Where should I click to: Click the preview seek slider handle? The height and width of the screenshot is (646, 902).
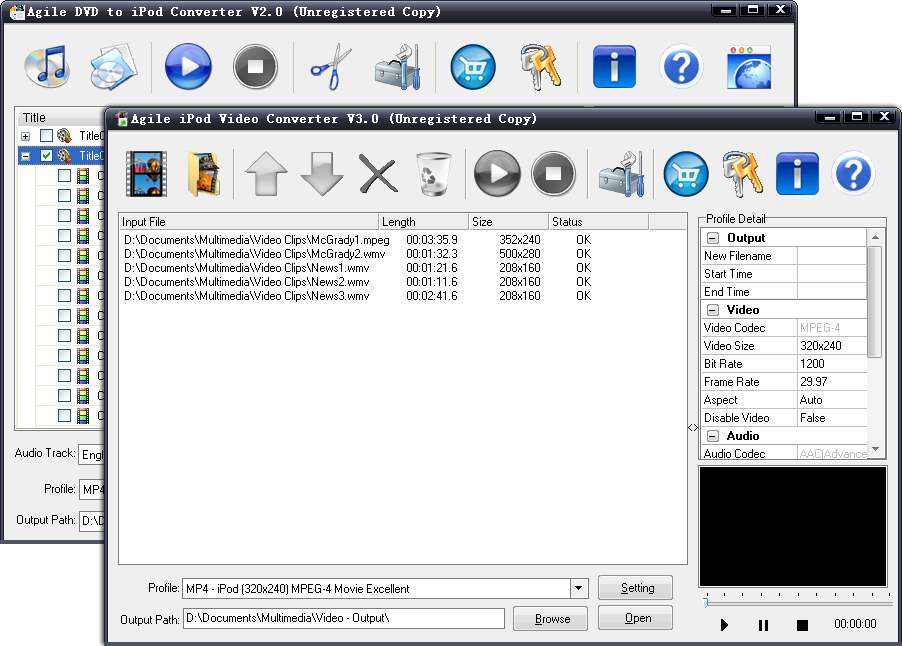point(706,602)
